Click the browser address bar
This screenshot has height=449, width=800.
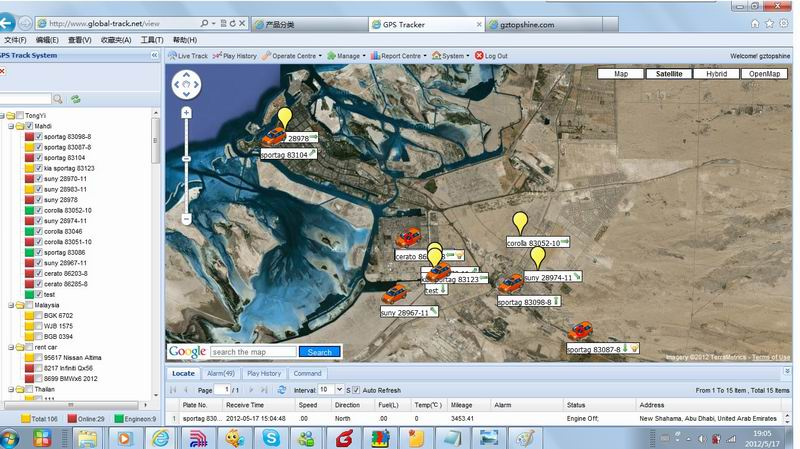[122, 23]
